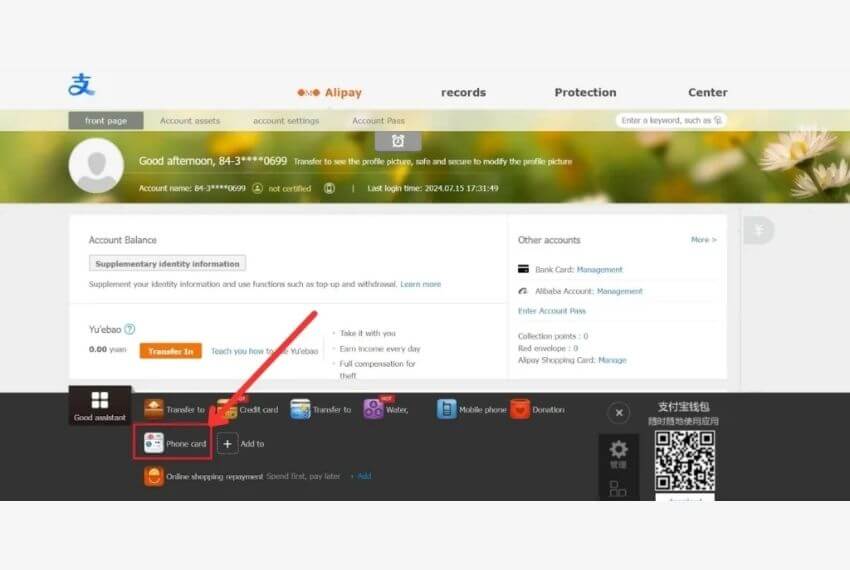Click the yen floating side button

coord(759,230)
